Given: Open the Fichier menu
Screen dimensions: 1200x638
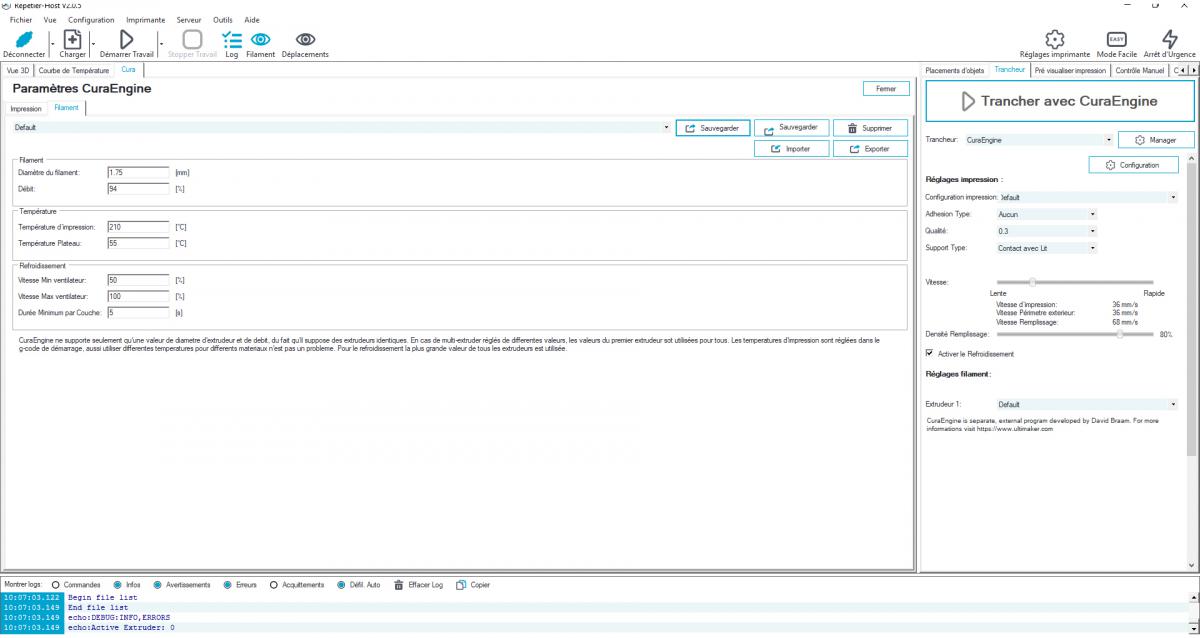Looking at the screenshot, I should point(20,20).
